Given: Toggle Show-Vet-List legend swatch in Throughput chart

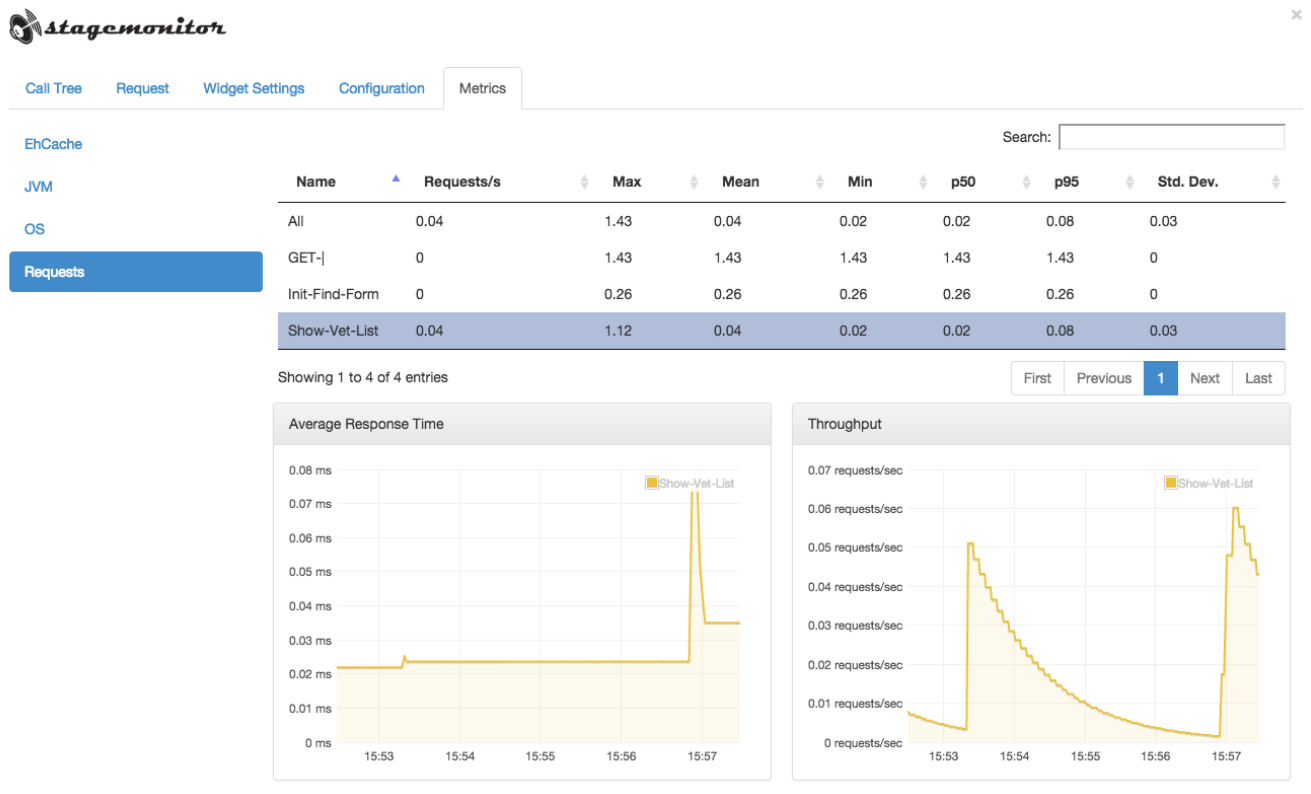Looking at the screenshot, I should coord(1171,483).
